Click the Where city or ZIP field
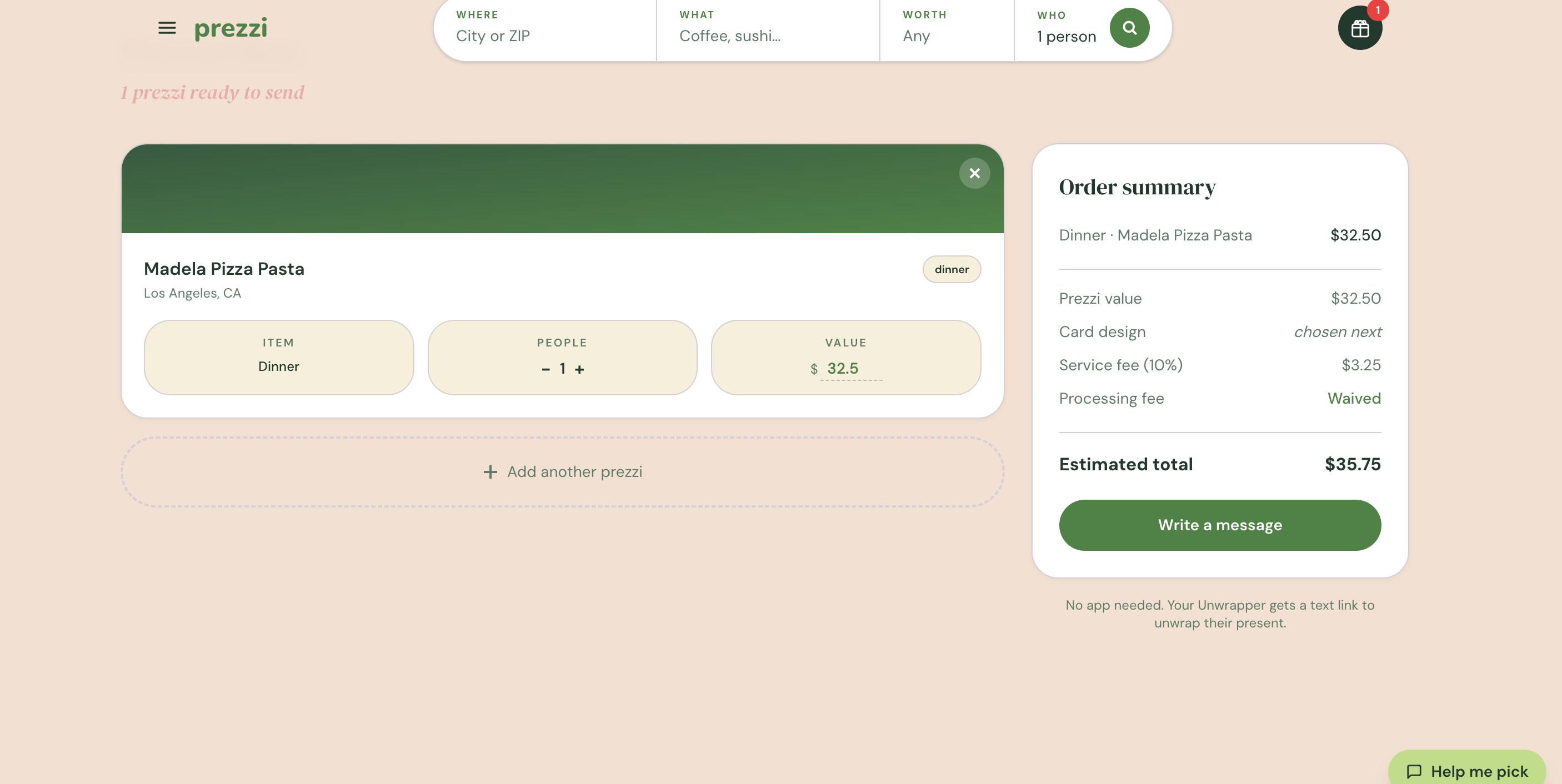This screenshot has height=784, width=1562. (x=544, y=28)
